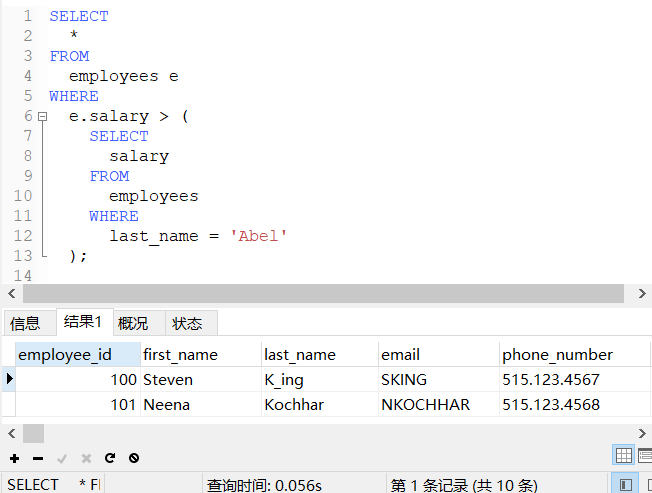This screenshot has height=493, width=652.
Task: Click the delete record minus icon
Action: point(38,458)
